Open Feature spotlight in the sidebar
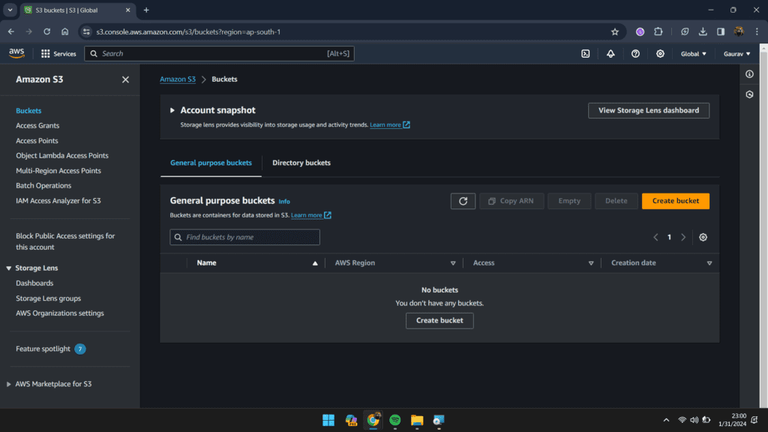768x432 pixels. click(x=43, y=349)
